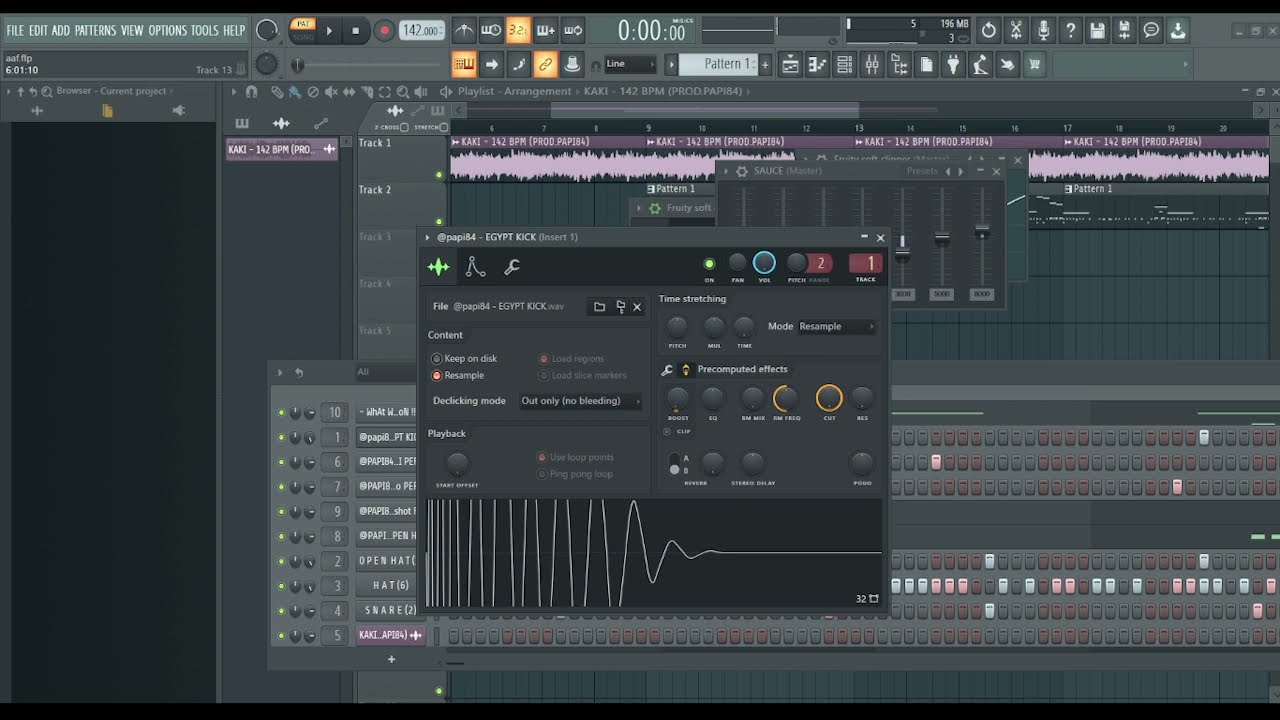The image size is (1280, 720).
Task: Select the Playlist paint brush tool
Action: (x=294, y=91)
